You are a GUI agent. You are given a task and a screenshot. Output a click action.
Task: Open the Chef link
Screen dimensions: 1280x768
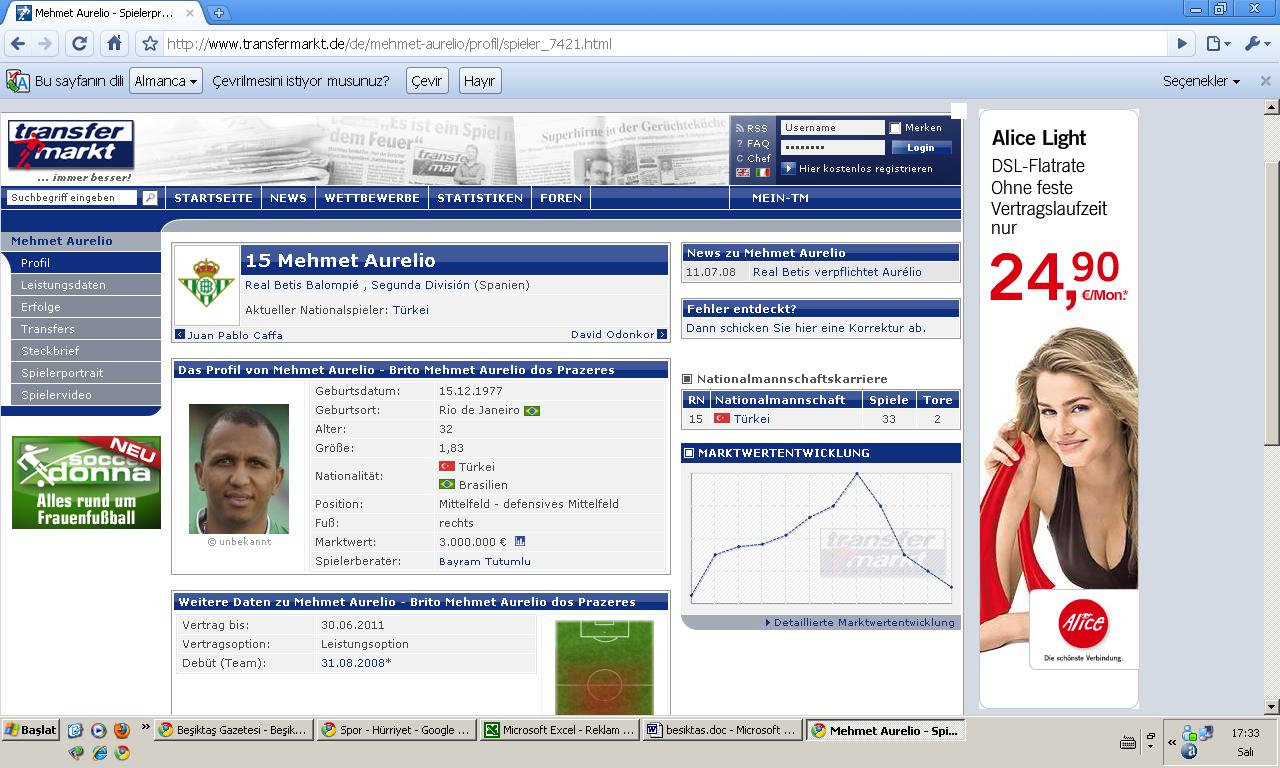tap(753, 158)
